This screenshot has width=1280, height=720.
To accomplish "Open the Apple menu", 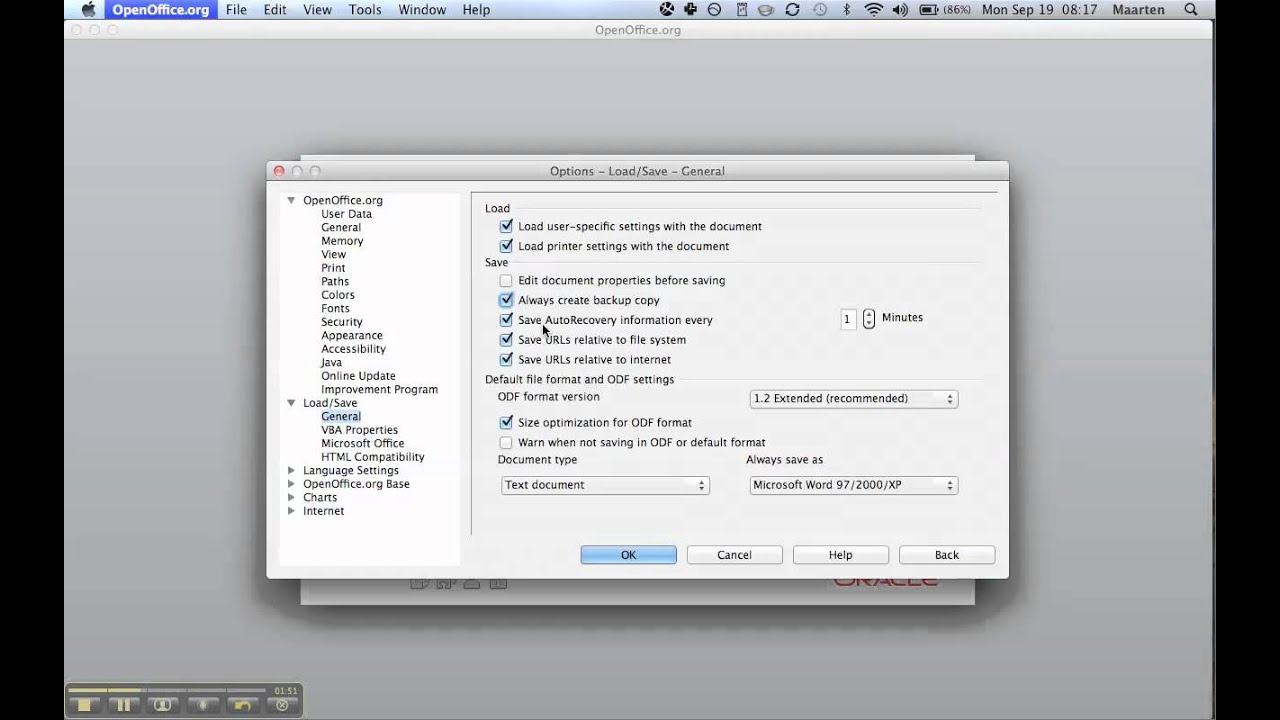I will [x=88, y=10].
